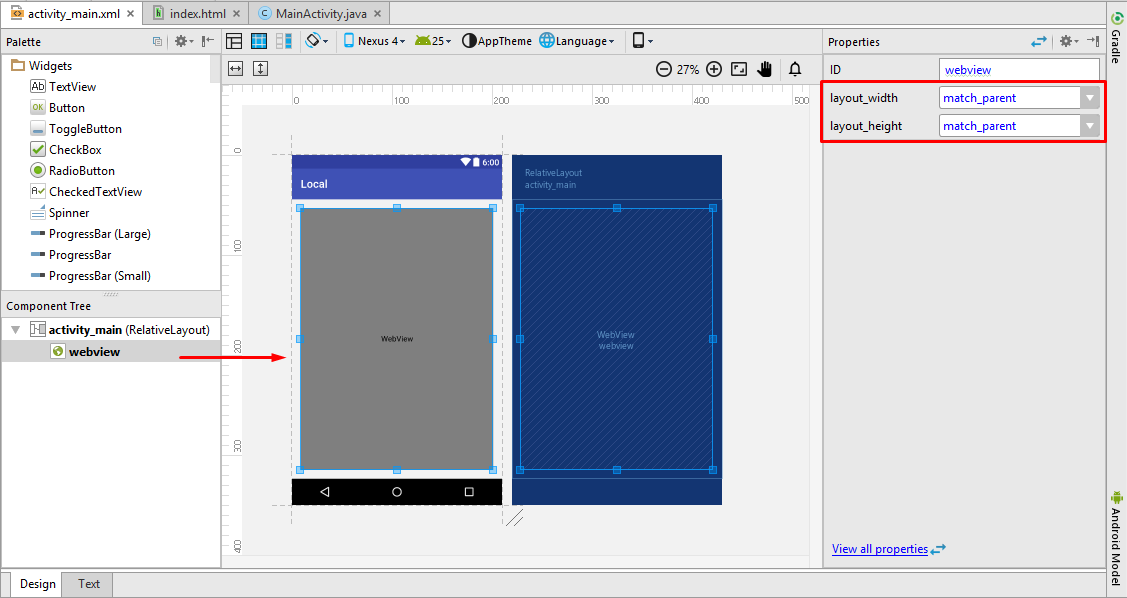The image size is (1127, 598).
Task: Click the zoom-to-fit screen icon
Action: 738,69
